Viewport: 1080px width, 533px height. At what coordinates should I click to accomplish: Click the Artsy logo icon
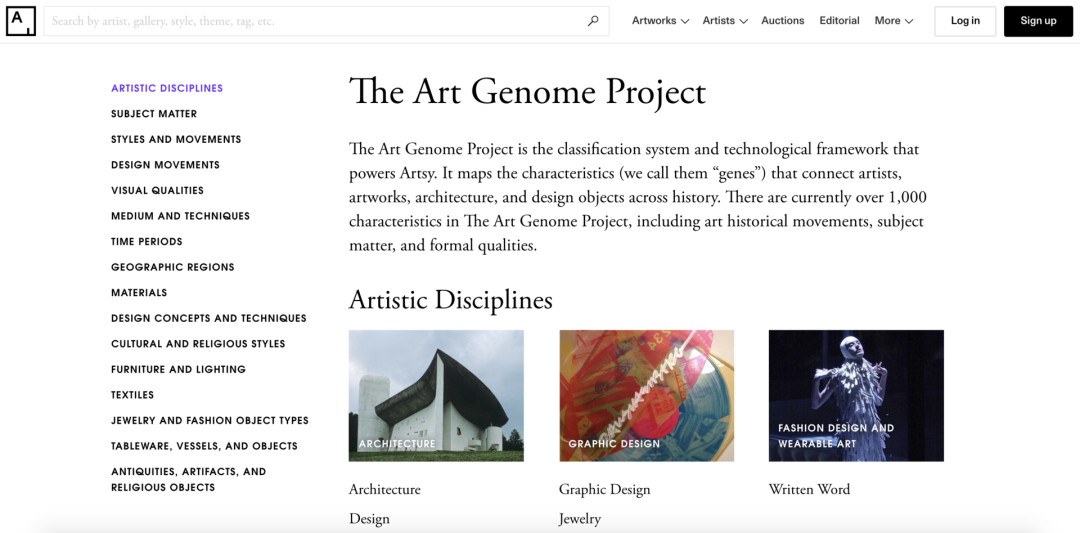pyautogui.click(x=21, y=21)
